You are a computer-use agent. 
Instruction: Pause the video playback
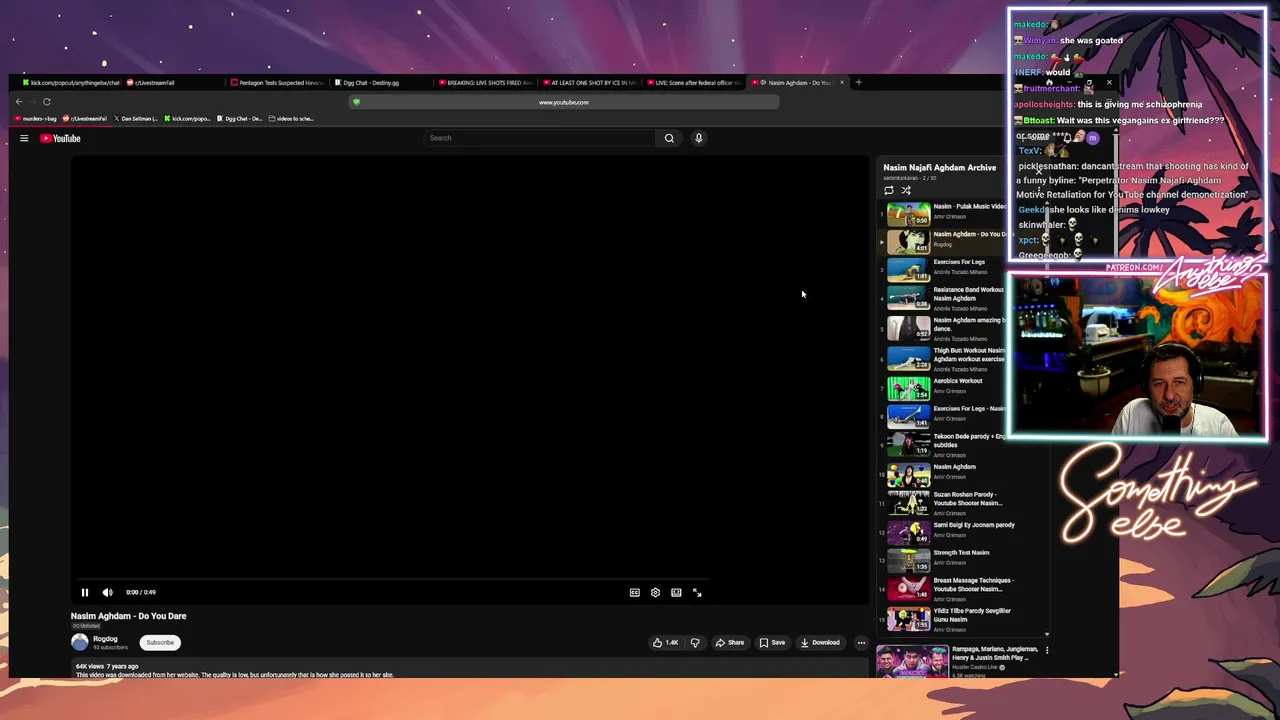pyautogui.click(x=85, y=592)
